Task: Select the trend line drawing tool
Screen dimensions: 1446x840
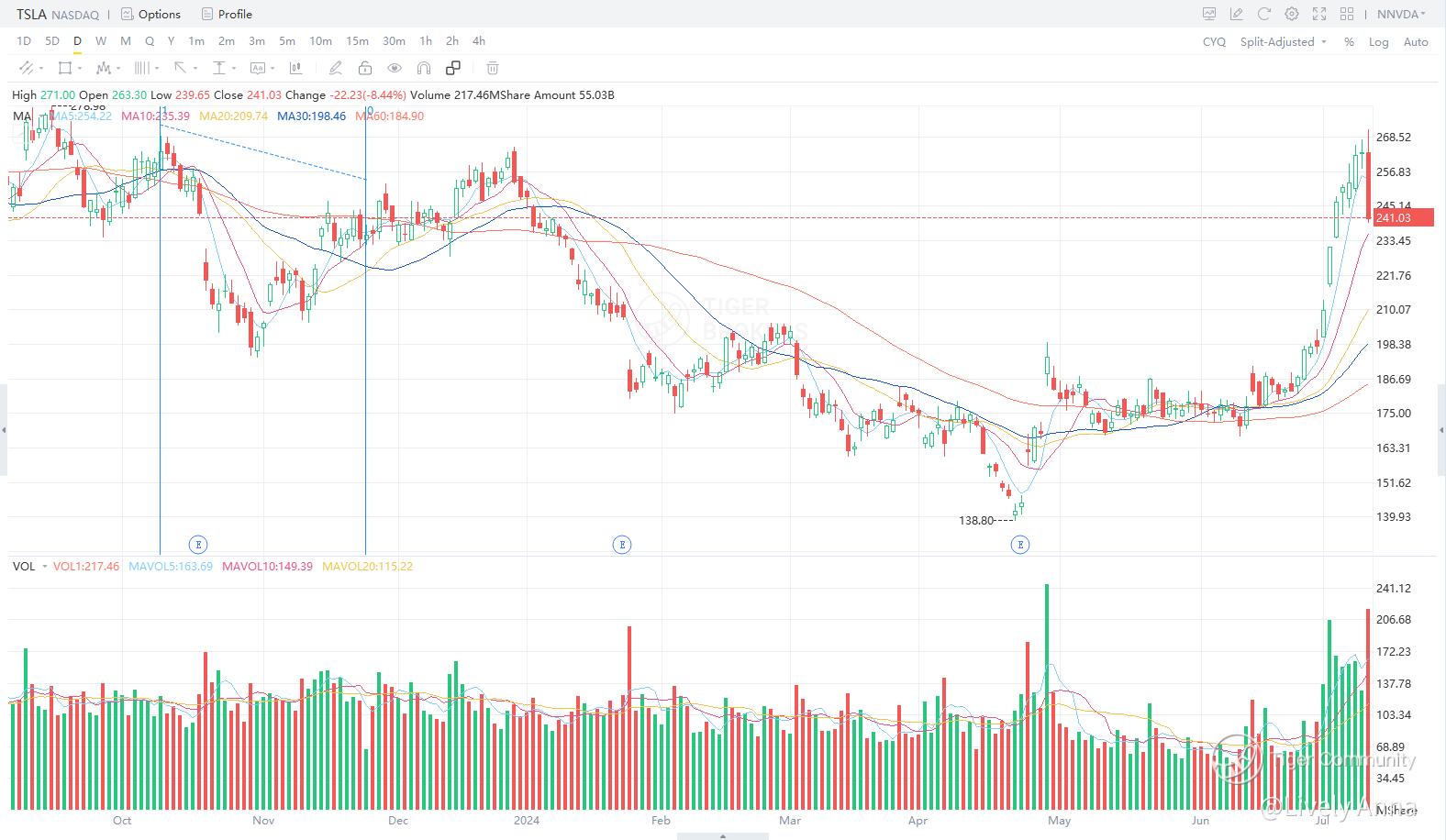Action: [26, 68]
